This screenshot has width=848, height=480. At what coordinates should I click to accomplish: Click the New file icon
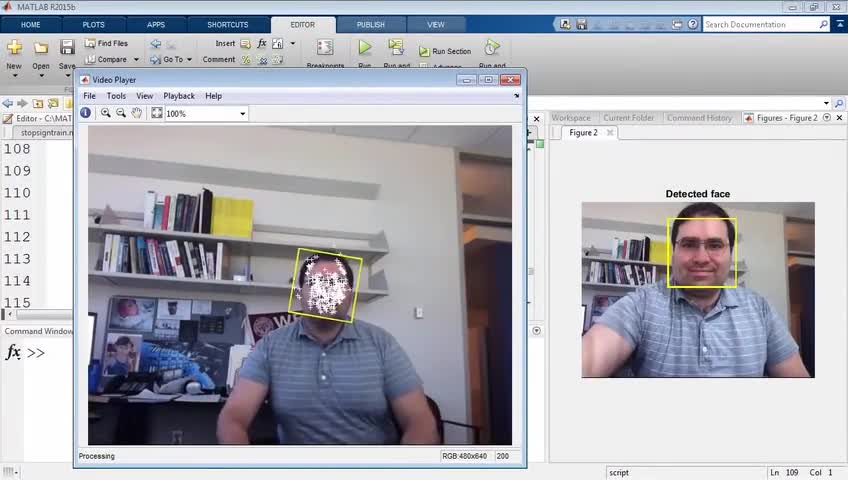(x=14, y=48)
